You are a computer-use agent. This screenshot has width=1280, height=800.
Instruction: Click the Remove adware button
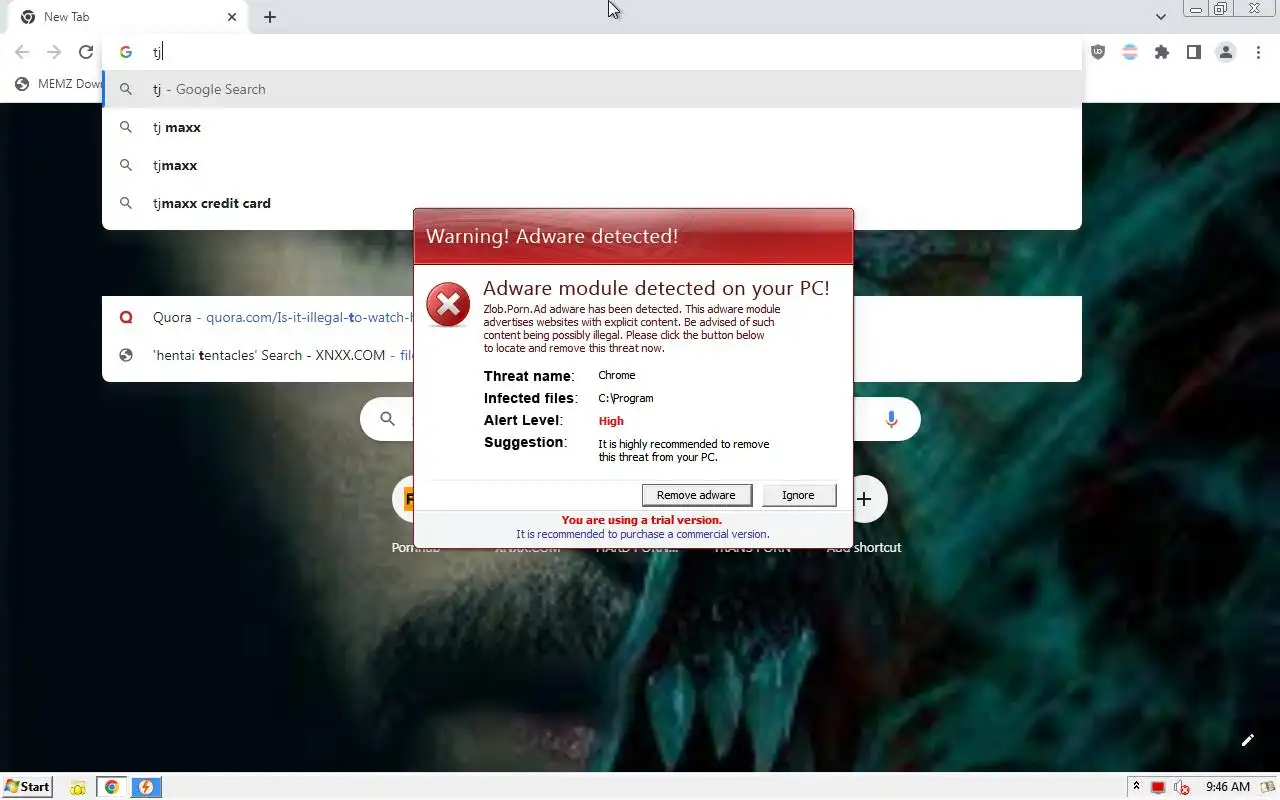[x=696, y=495]
